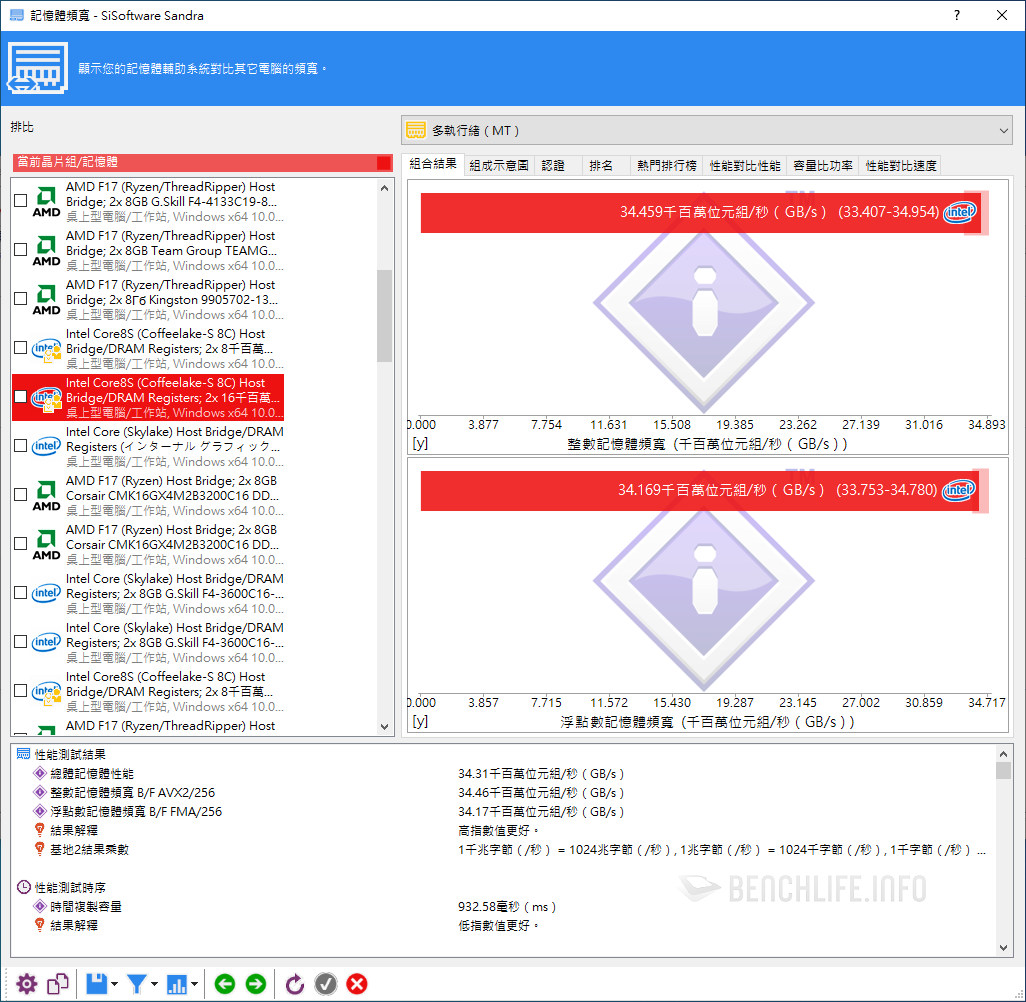
Task: Select the 性能對比速度 tab
Action: coord(900,166)
